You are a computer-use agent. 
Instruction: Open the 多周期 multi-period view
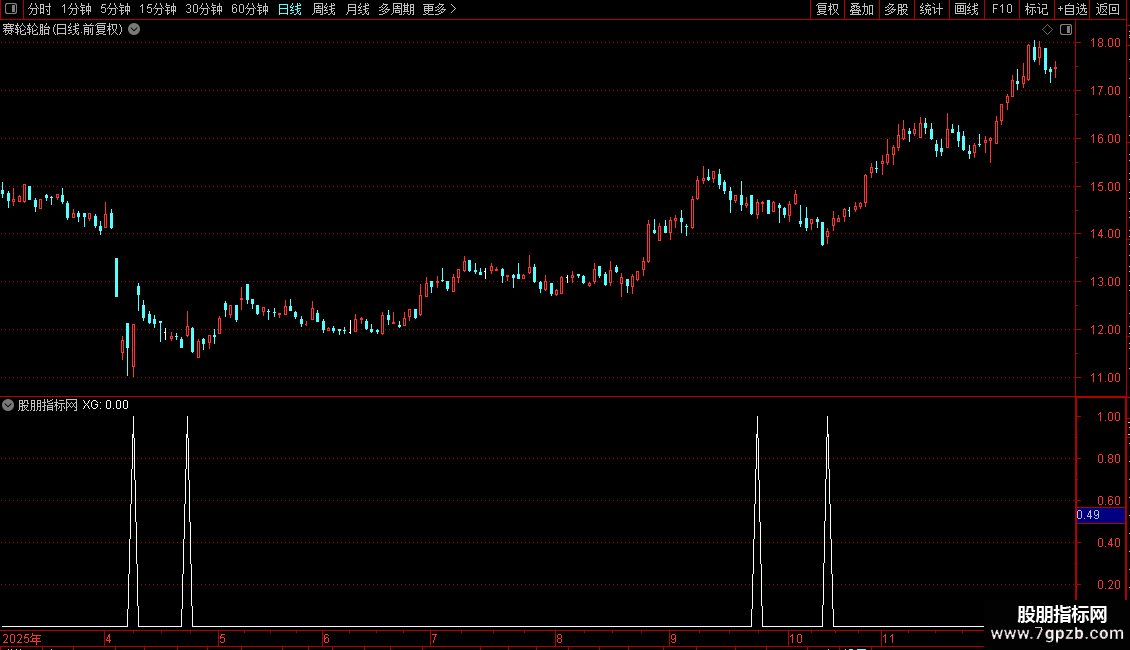(x=396, y=9)
